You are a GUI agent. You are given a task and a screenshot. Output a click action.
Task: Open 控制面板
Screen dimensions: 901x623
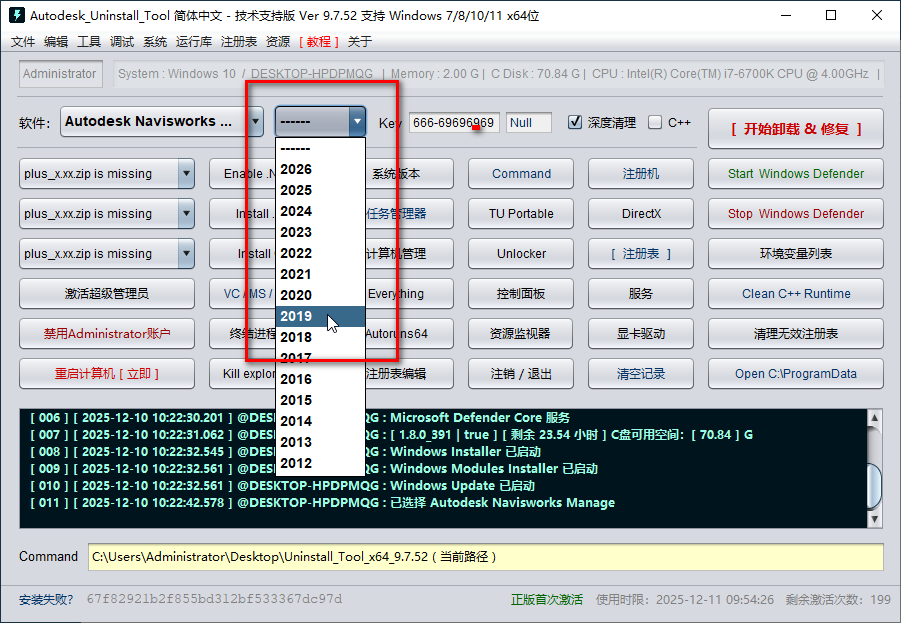(x=521, y=294)
